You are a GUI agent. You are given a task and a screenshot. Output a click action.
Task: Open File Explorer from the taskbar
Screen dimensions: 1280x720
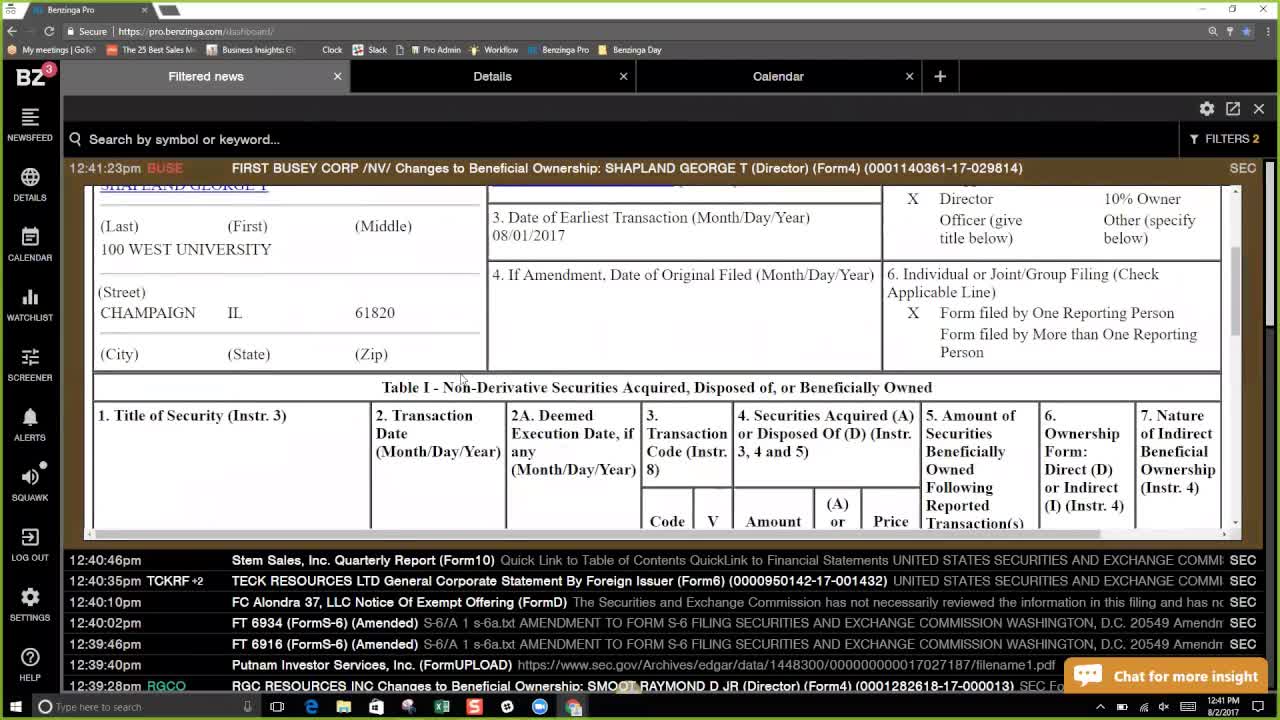(344, 707)
